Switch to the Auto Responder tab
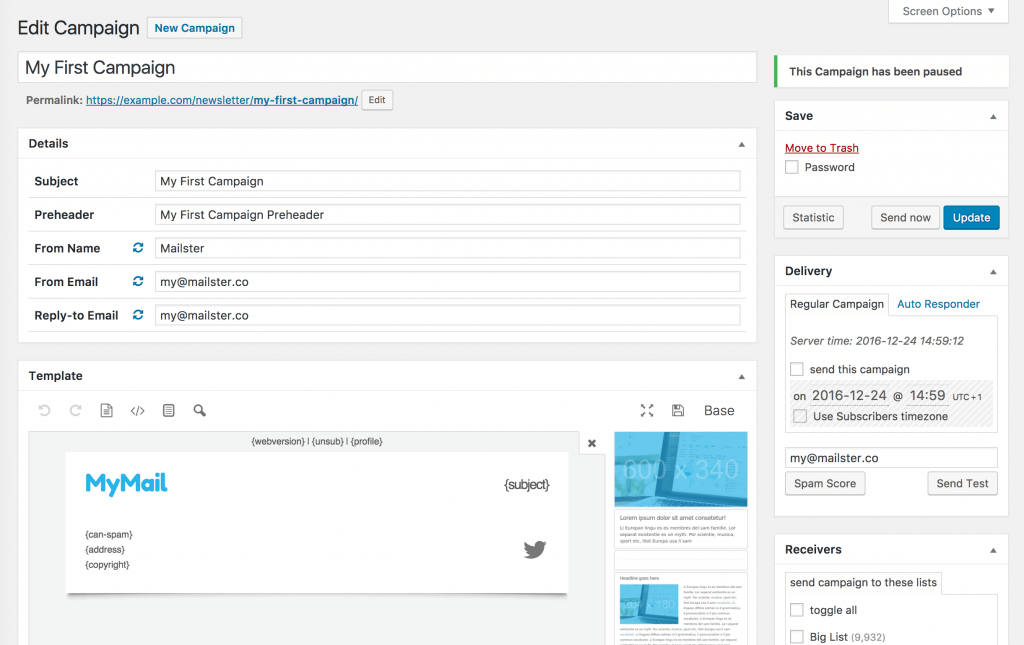The width and height of the screenshot is (1024, 645). click(x=940, y=304)
